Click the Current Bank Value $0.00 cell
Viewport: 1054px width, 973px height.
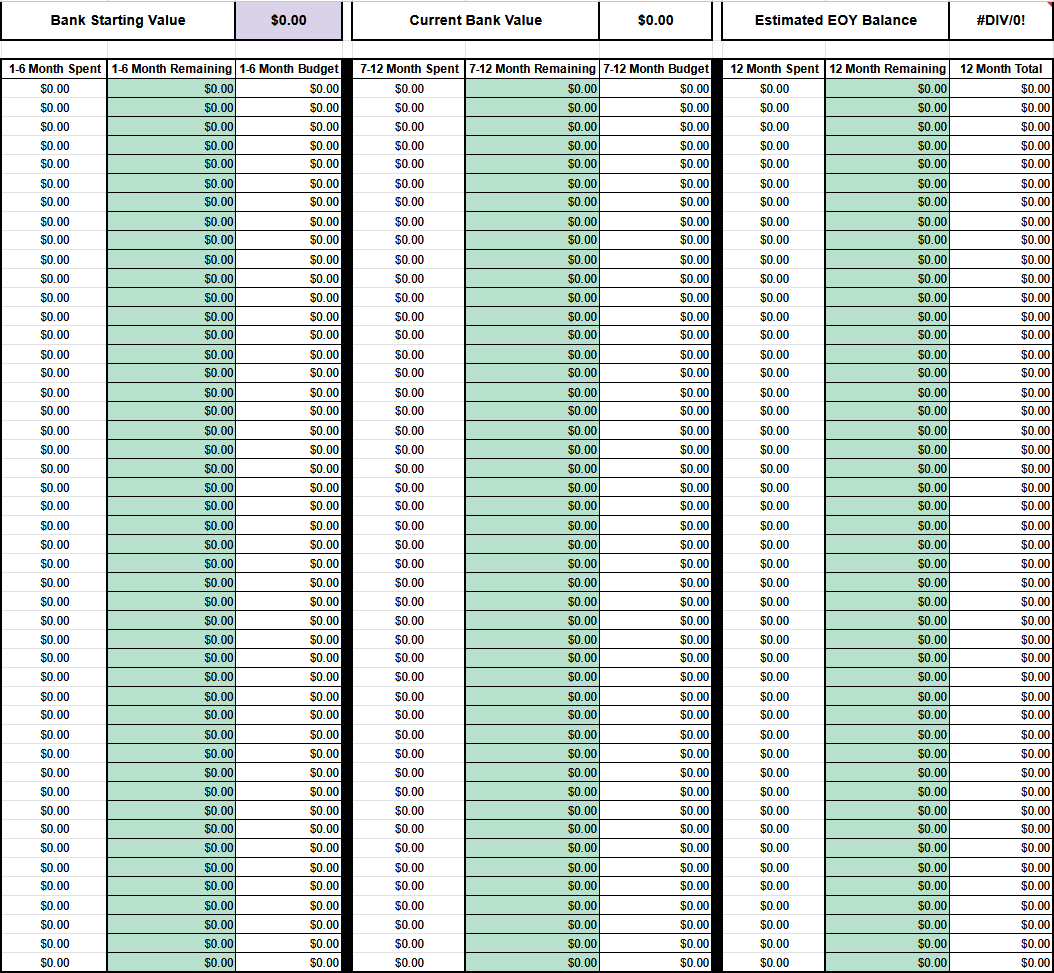655,20
